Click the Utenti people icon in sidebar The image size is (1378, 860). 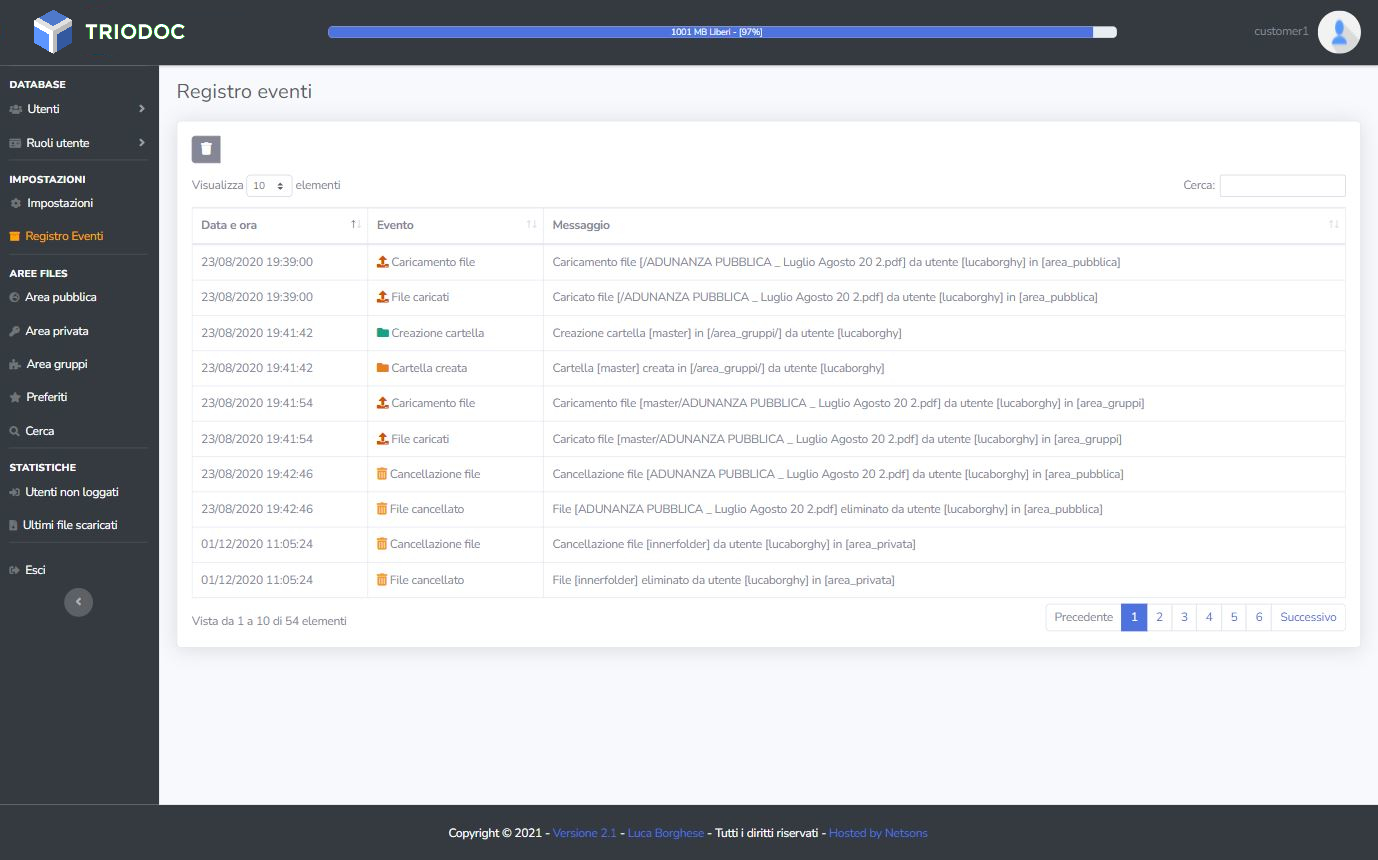(x=15, y=109)
